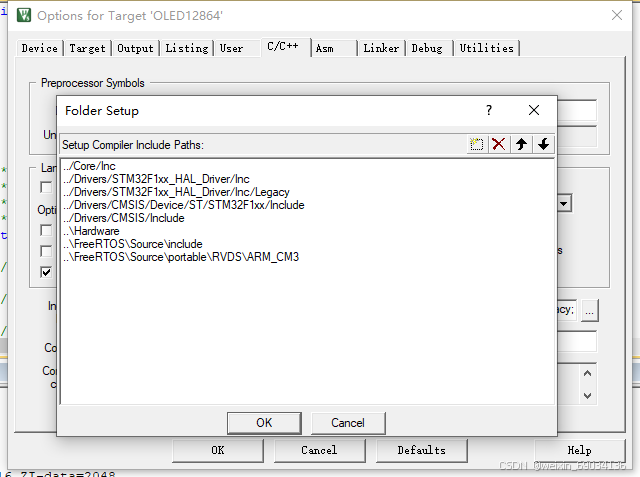This screenshot has width=640, height=477.
Task: Select the C/C++ tab
Action: pos(283,47)
